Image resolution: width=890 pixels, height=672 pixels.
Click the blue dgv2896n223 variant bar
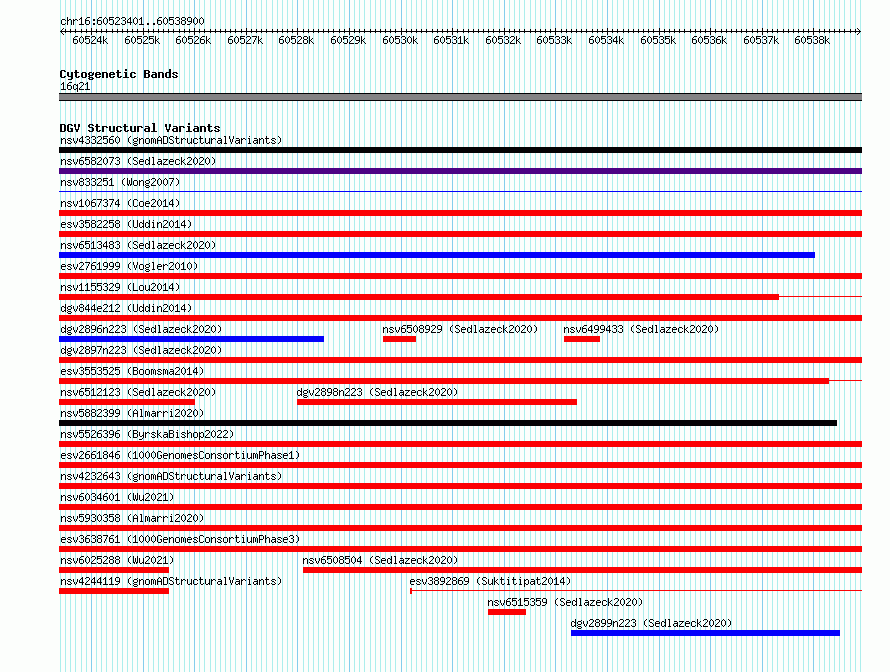191,339
